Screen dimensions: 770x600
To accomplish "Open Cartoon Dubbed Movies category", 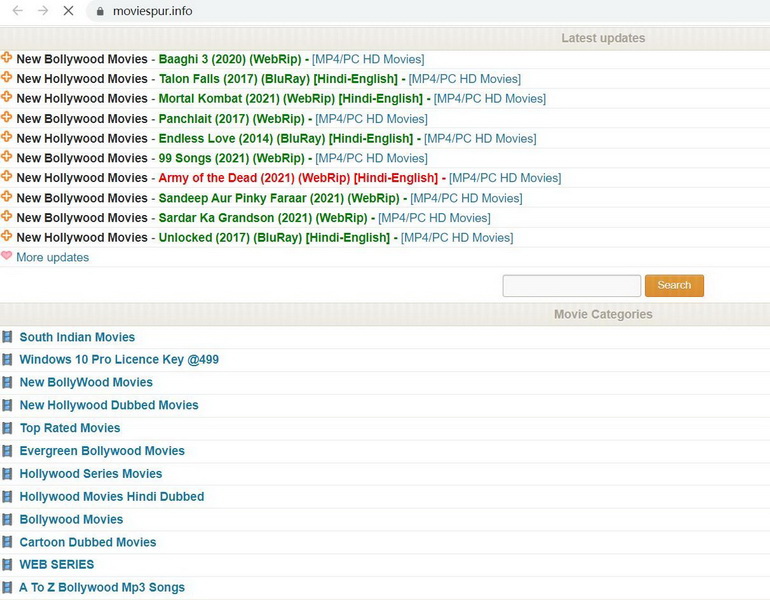I will (88, 543).
